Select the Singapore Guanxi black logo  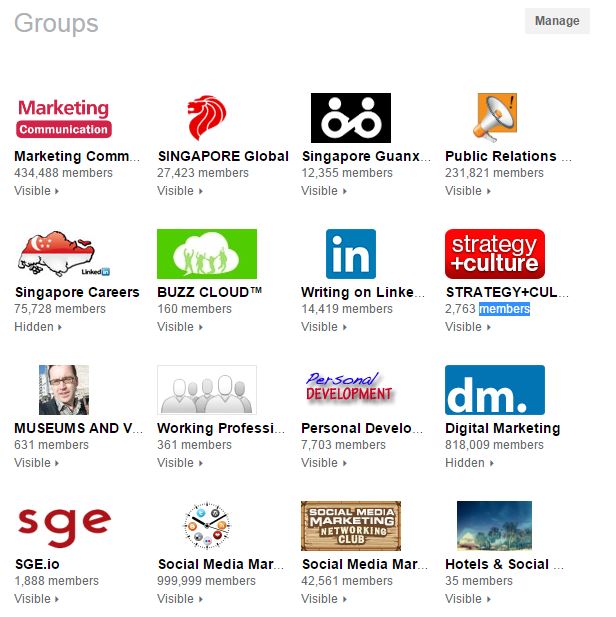(x=351, y=118)
